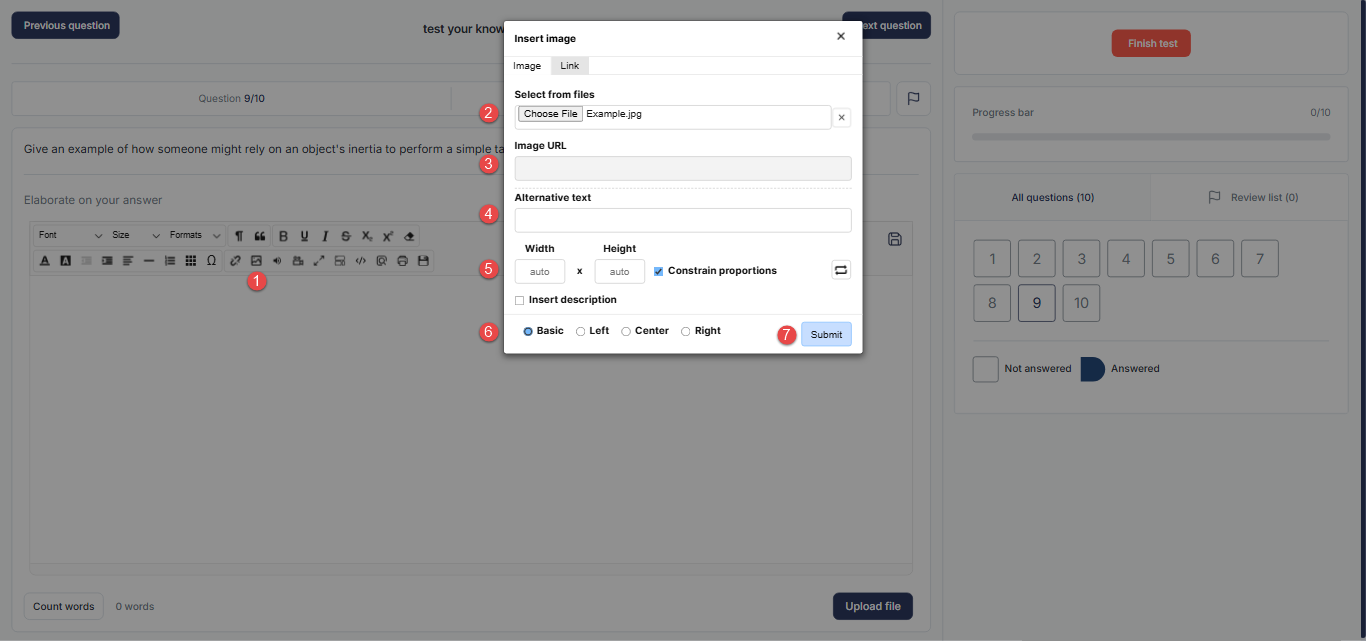Click the print icon in the editor toolbar

pos(402,261)
